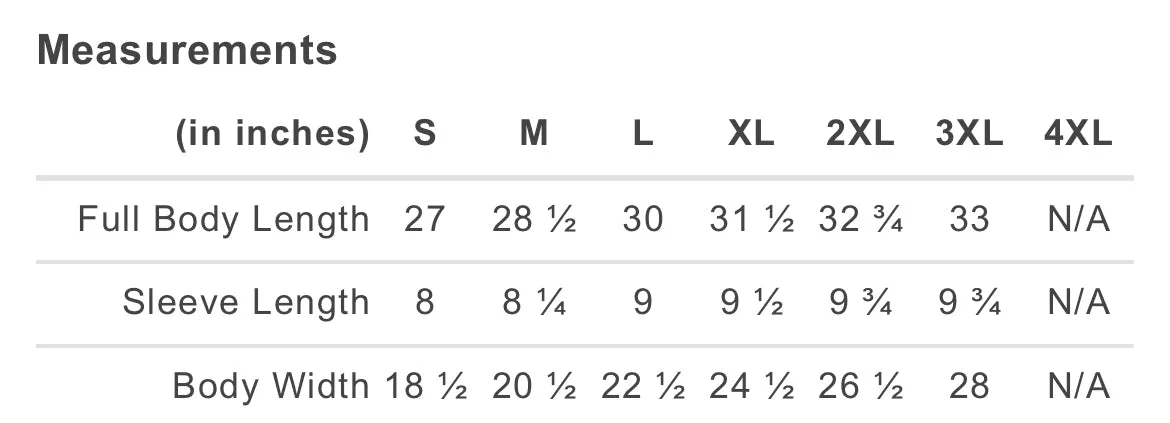Click the 22 ½ body width cell
1170x423 pixels.
point(642,386)
